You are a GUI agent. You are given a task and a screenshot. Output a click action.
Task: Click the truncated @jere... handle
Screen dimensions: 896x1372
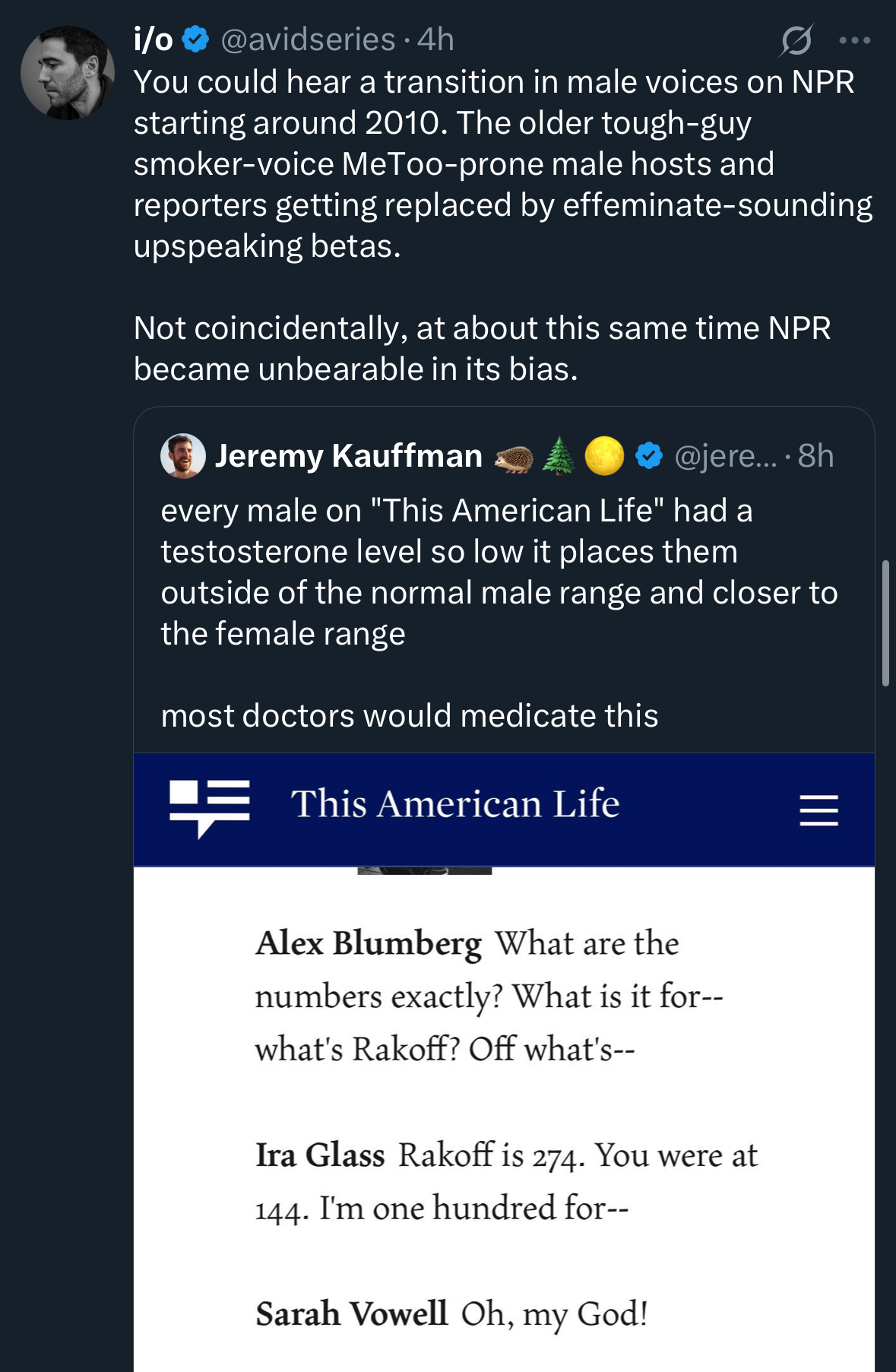[x=725, y=456]
